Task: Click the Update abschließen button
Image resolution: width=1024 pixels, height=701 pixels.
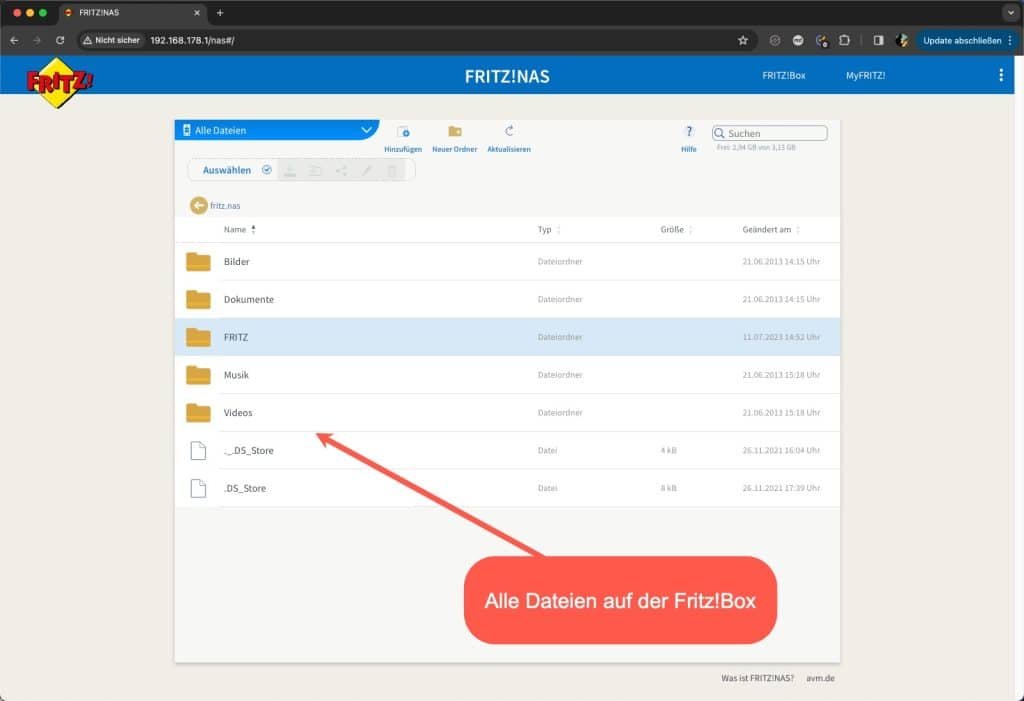Action: coord(963,40)
